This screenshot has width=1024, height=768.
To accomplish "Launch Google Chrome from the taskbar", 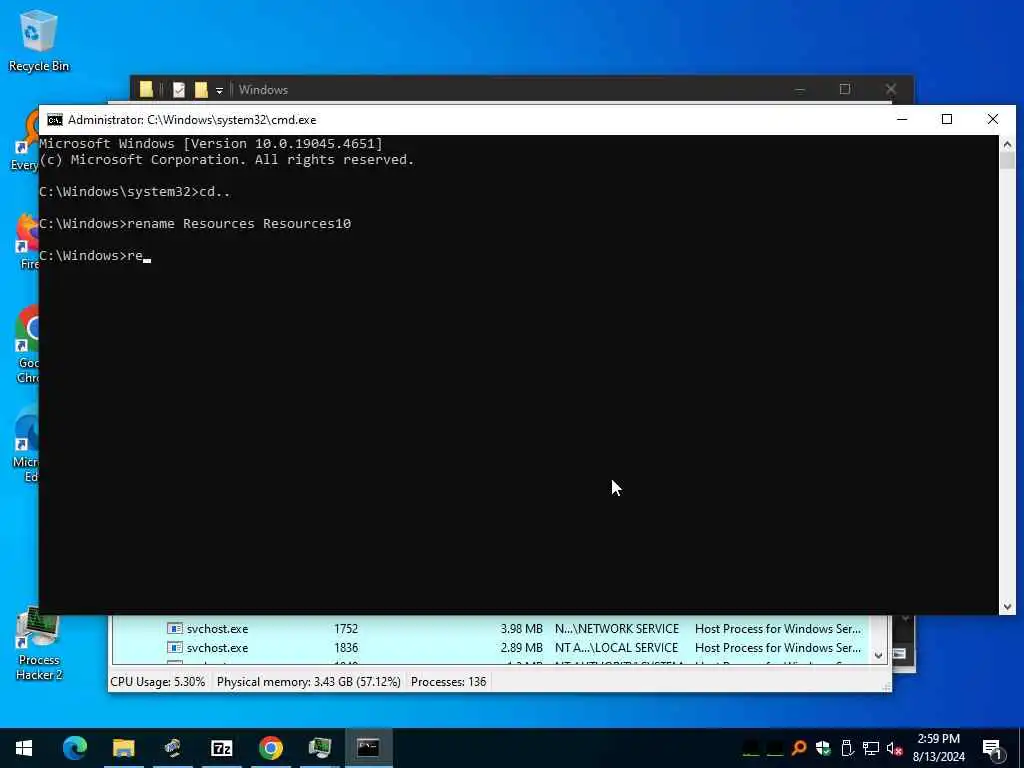I will (270, 748).
